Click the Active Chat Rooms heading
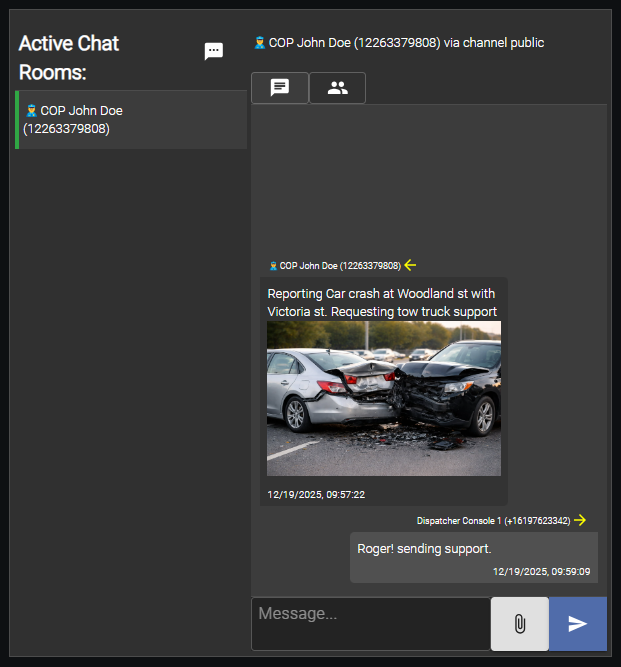The width and height of the screenshot is (621, 667). [69, 58]
